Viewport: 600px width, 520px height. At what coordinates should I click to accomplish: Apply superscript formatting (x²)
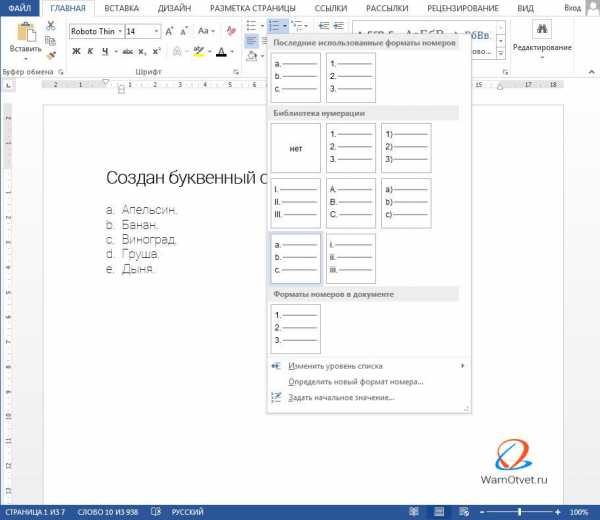[157, 51]
